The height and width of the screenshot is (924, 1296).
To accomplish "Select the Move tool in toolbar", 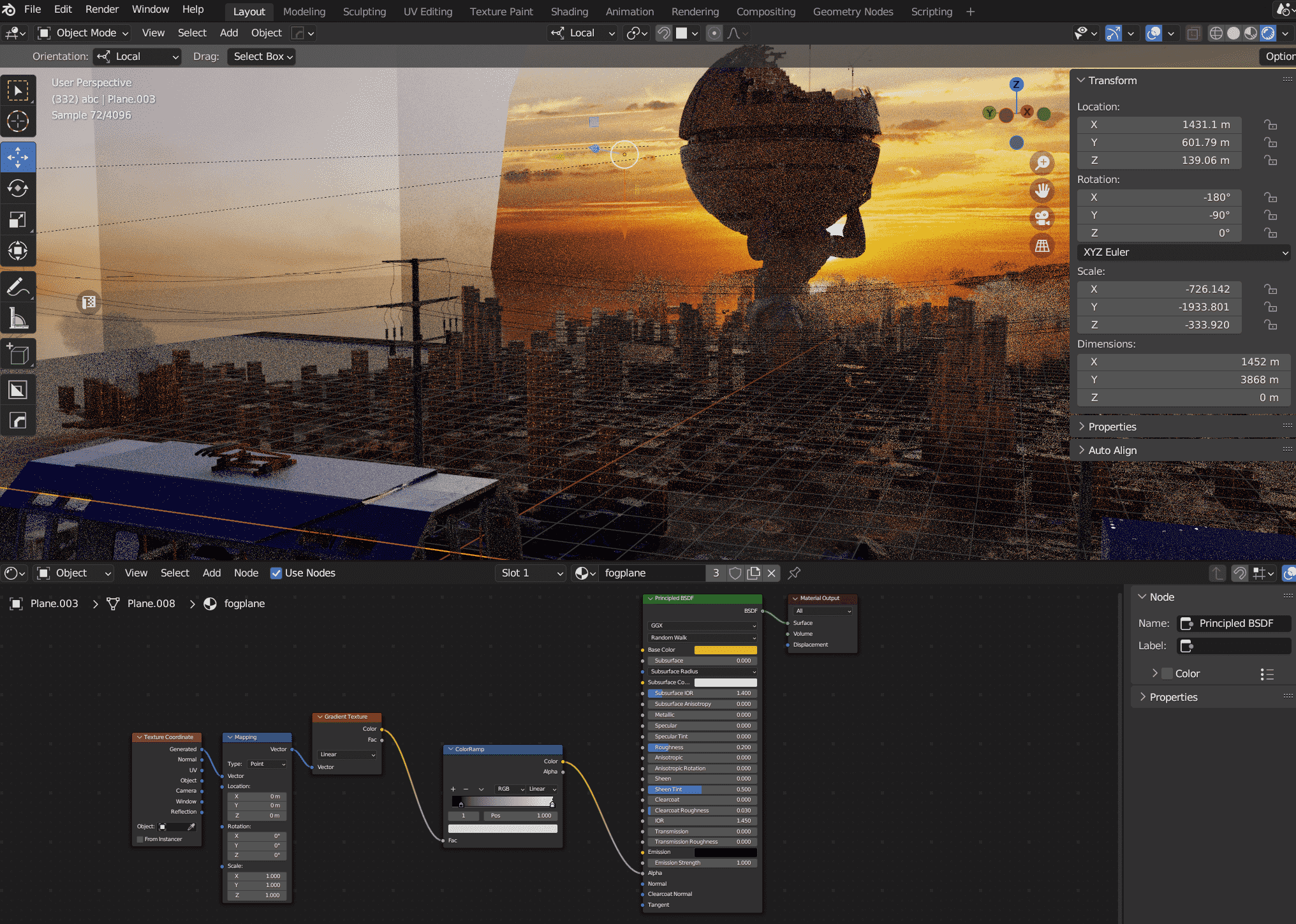I will tap(18, 157).
